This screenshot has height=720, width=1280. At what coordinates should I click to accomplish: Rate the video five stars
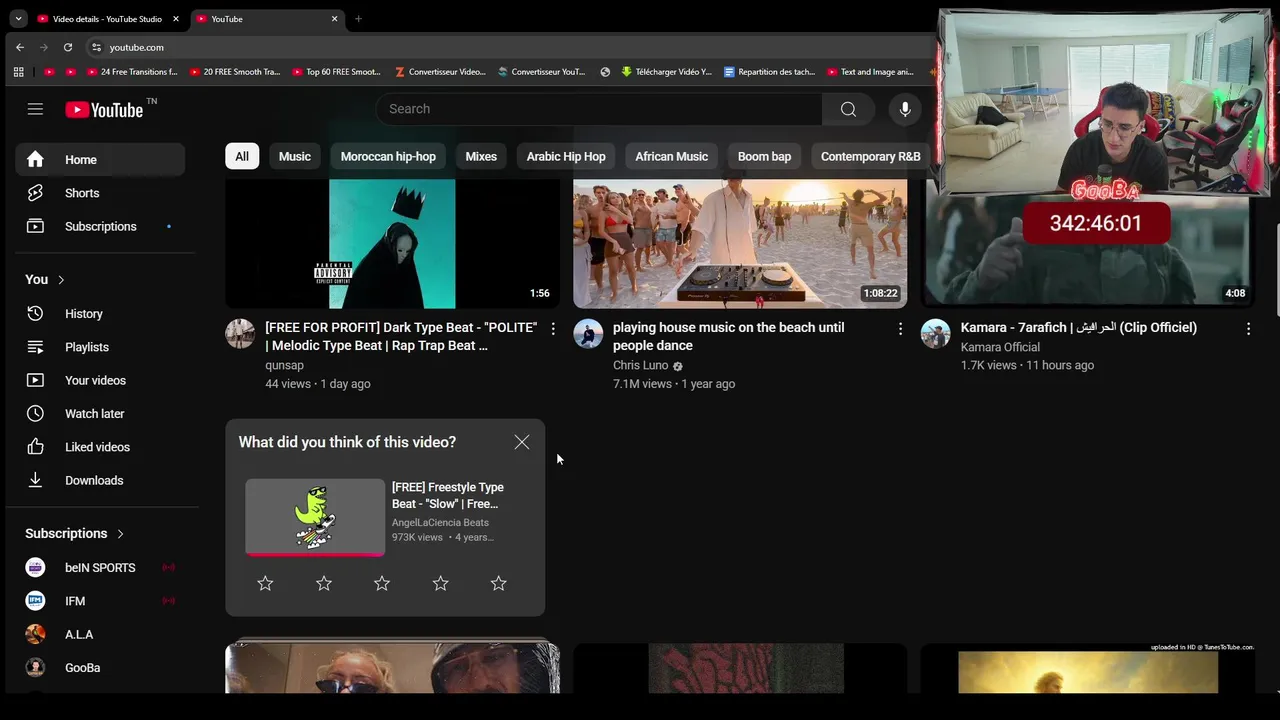pyautogui.click(x=499, y=583)
